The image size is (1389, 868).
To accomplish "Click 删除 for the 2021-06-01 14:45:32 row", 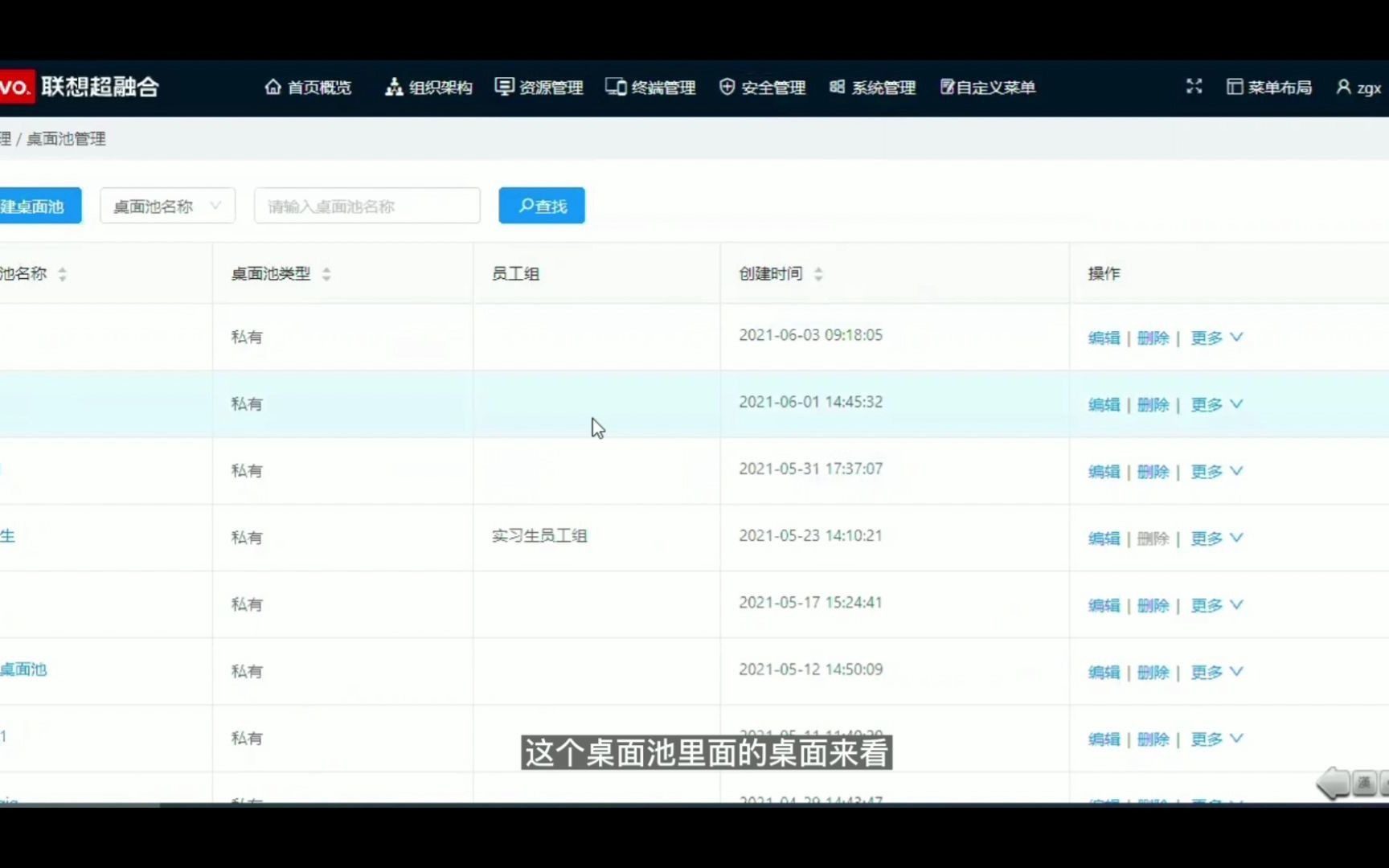I will coord(1153,404).
